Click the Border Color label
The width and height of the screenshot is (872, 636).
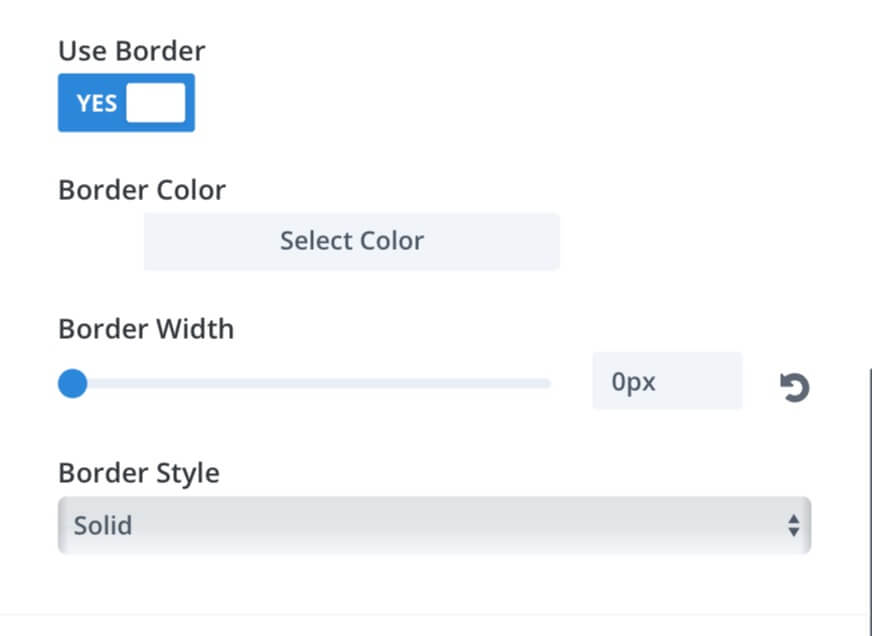coord(142,190)
